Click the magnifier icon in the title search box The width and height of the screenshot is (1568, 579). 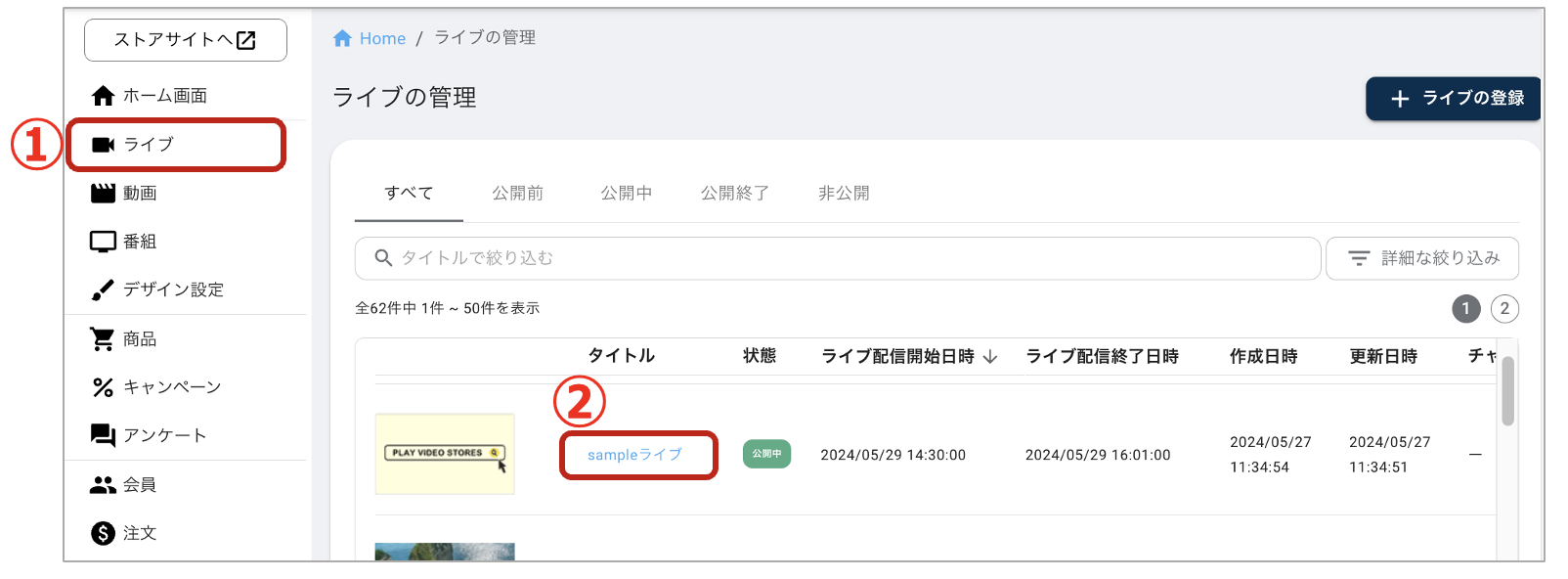coord(383,258)
